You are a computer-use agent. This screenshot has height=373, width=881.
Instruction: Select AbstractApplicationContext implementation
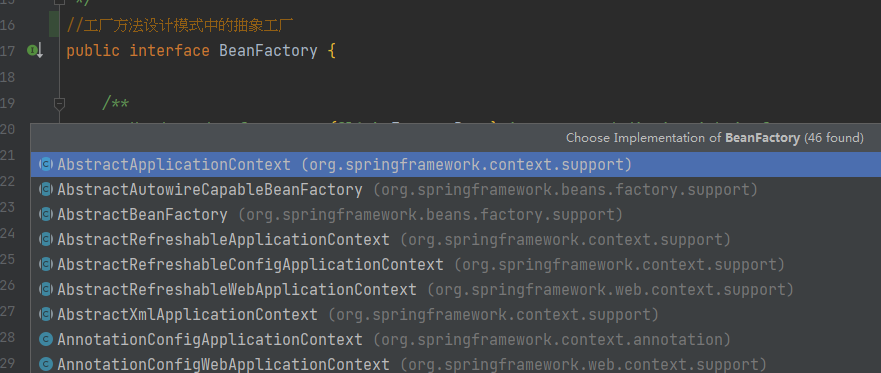coord(456,165)
